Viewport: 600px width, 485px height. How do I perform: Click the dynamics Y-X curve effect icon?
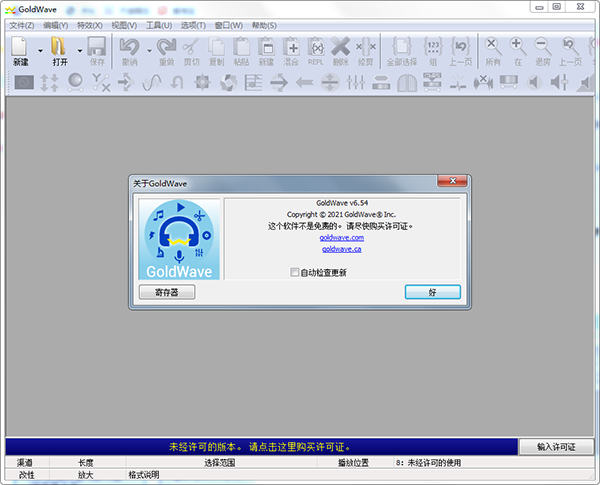click(101, 82)
